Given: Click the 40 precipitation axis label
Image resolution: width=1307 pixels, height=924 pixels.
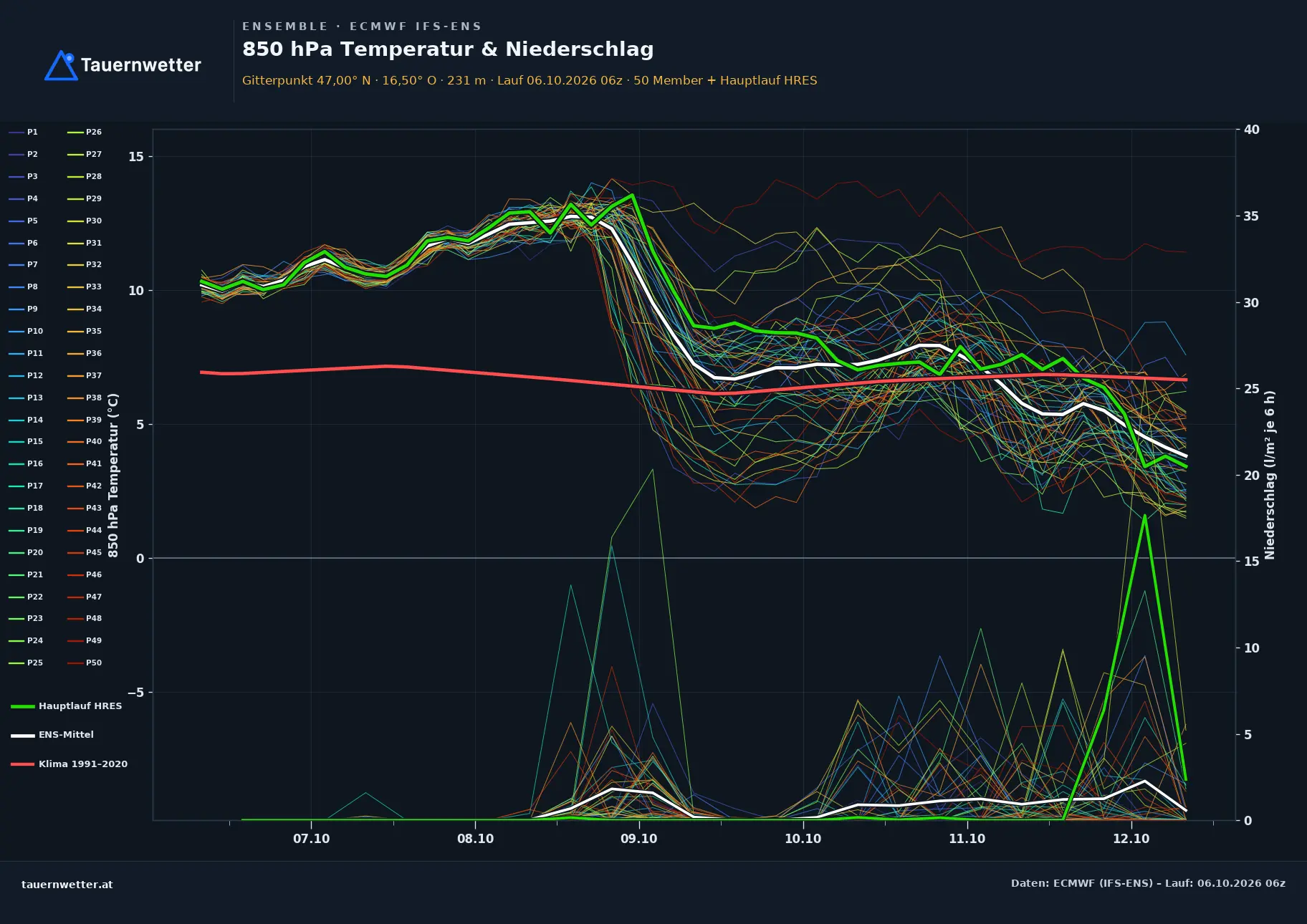Looking at the screenshot, I should tap(1251, 130).
